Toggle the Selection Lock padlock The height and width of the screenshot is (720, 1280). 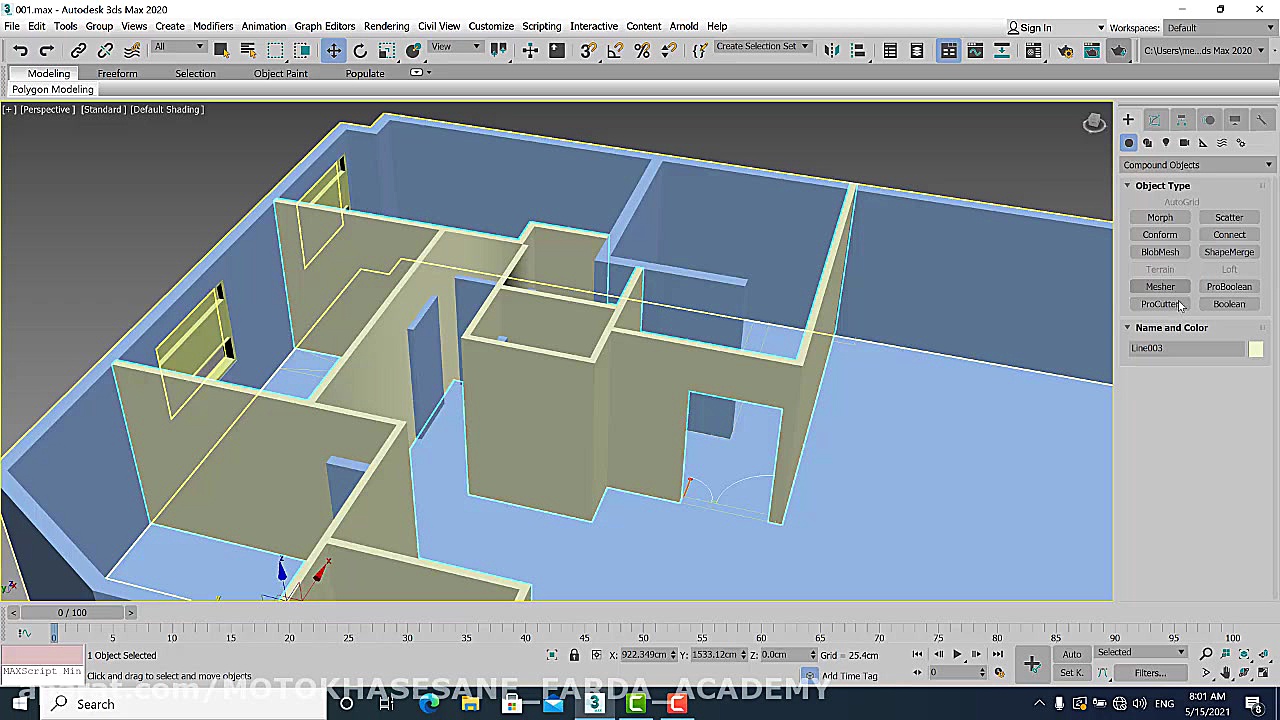tap(574, 655)
